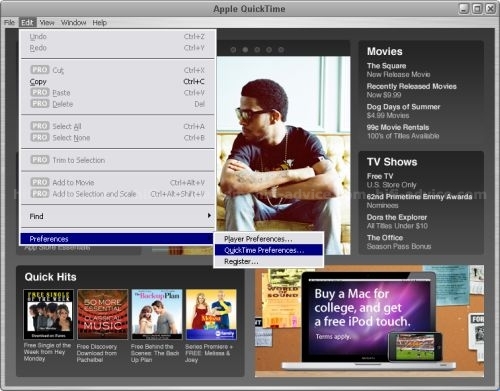Maximize the Apple QuickTime window

pos(477,9)
